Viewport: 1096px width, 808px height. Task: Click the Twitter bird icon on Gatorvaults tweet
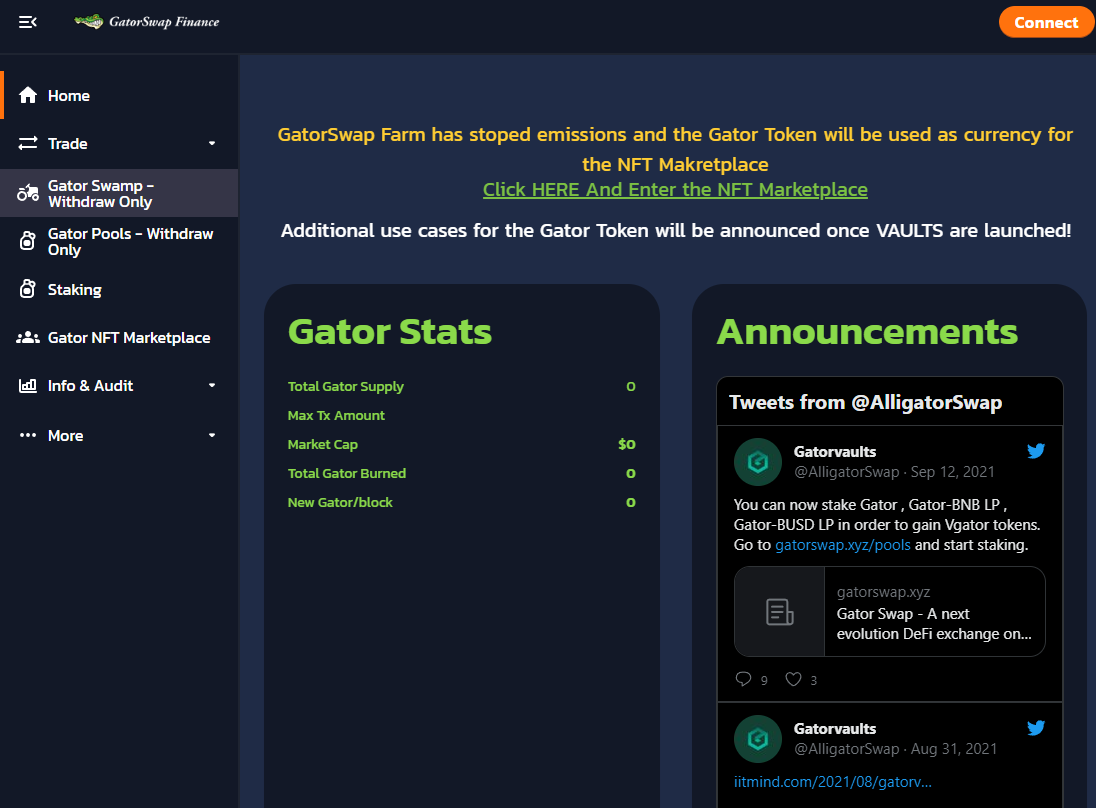coord(1036,450)
